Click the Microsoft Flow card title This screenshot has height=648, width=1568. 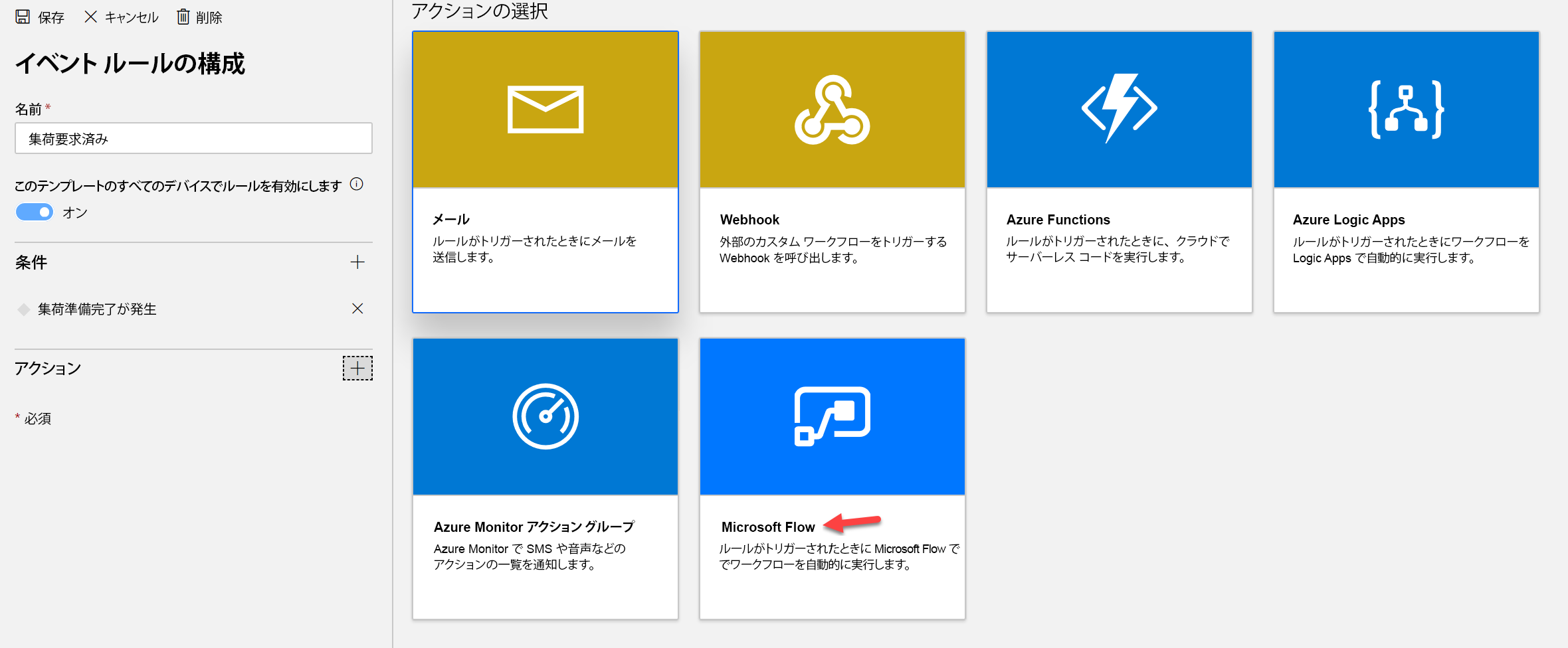click(768, 527)
